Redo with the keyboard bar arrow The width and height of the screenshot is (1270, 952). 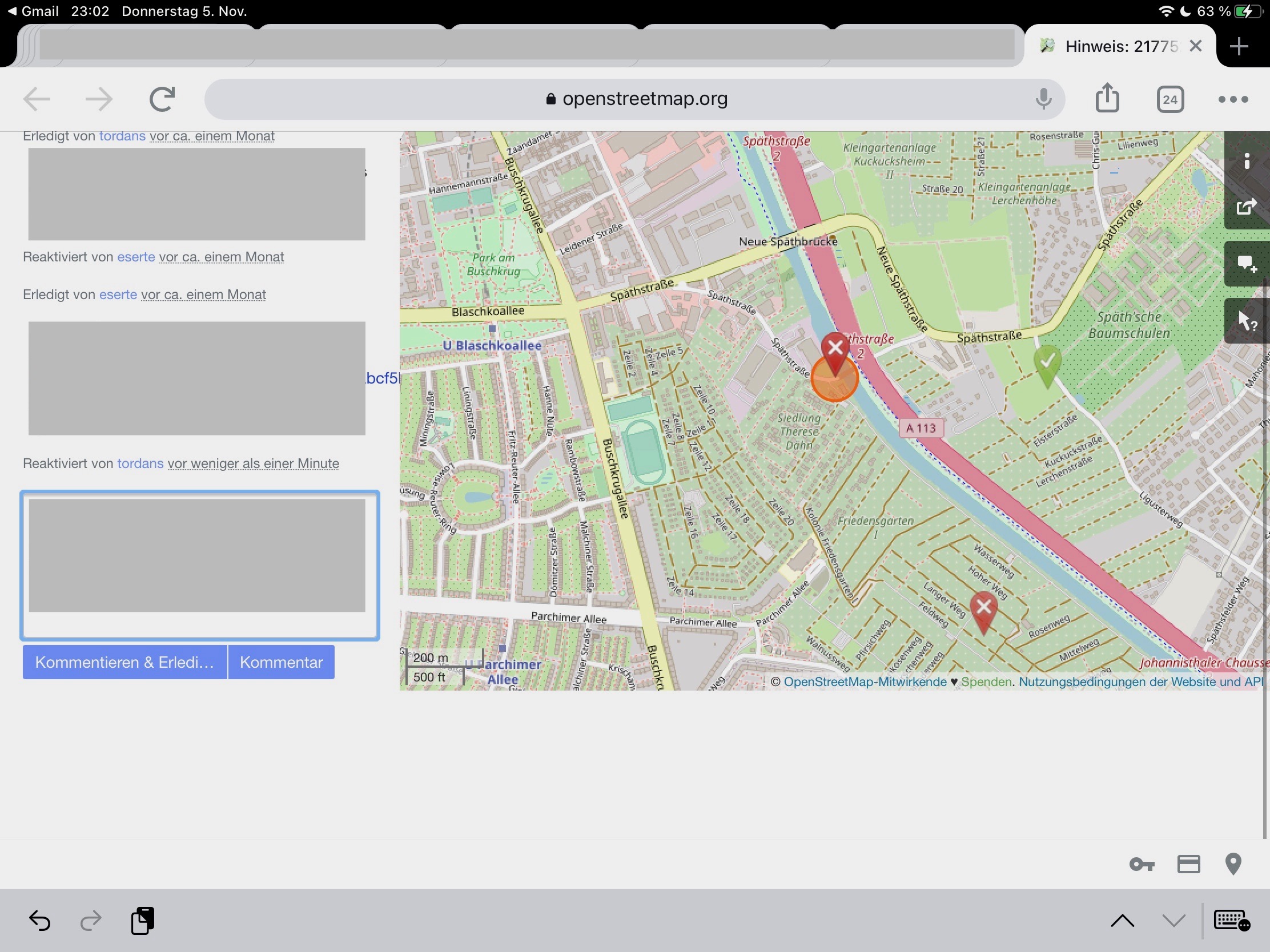90,921
